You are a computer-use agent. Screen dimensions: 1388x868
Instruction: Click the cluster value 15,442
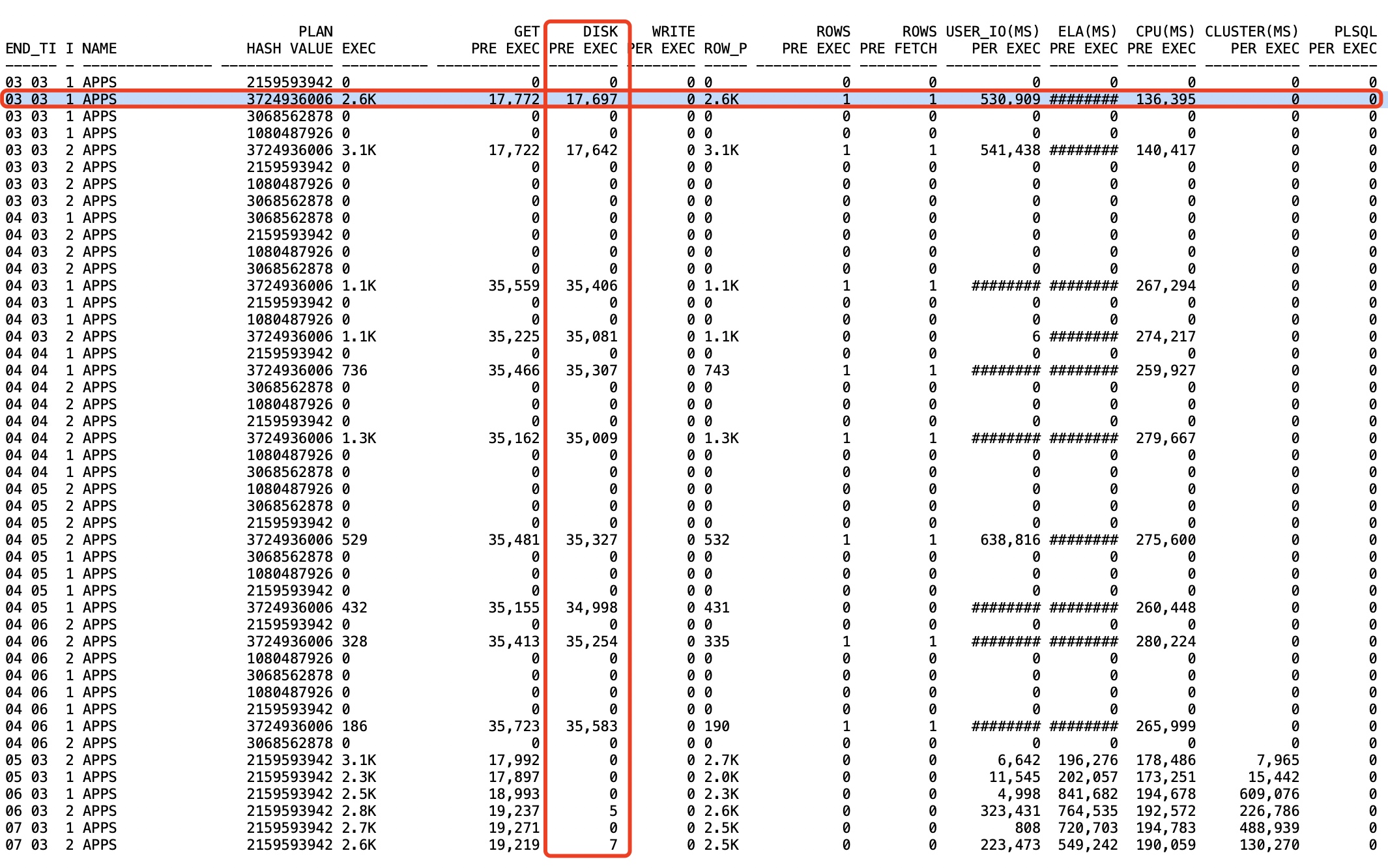click(x=1274, y=777)
